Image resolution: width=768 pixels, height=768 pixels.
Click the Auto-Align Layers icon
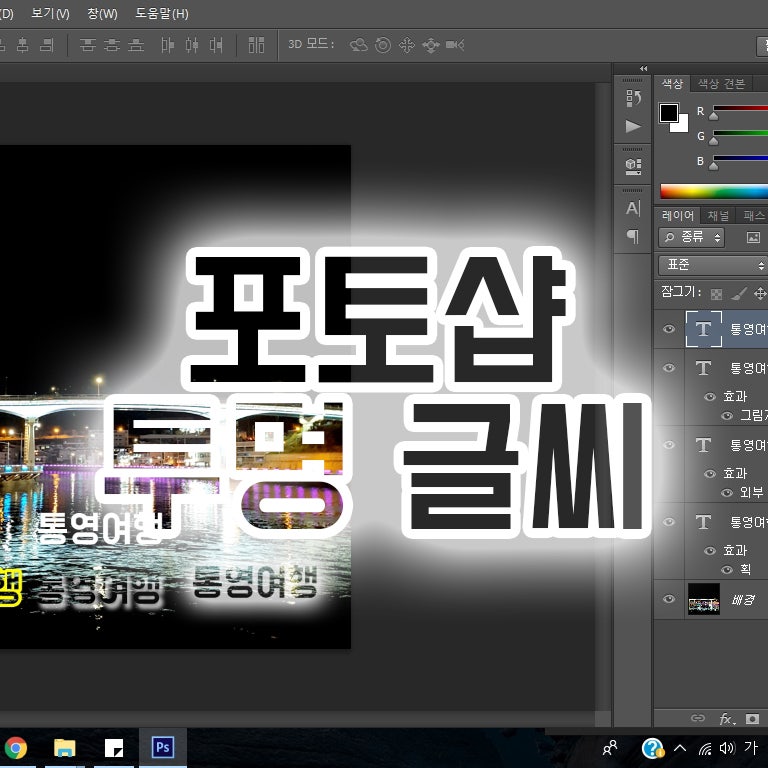[x=256, y=46]
